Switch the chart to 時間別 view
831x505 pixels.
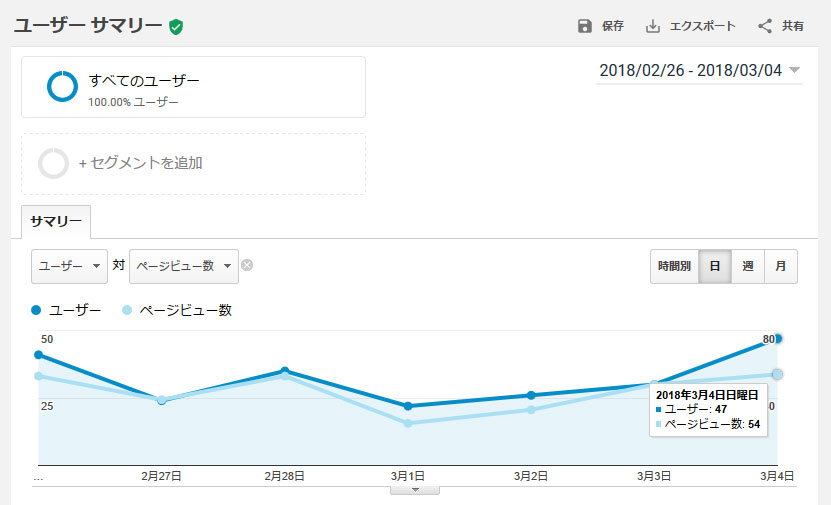pos(674,266)
